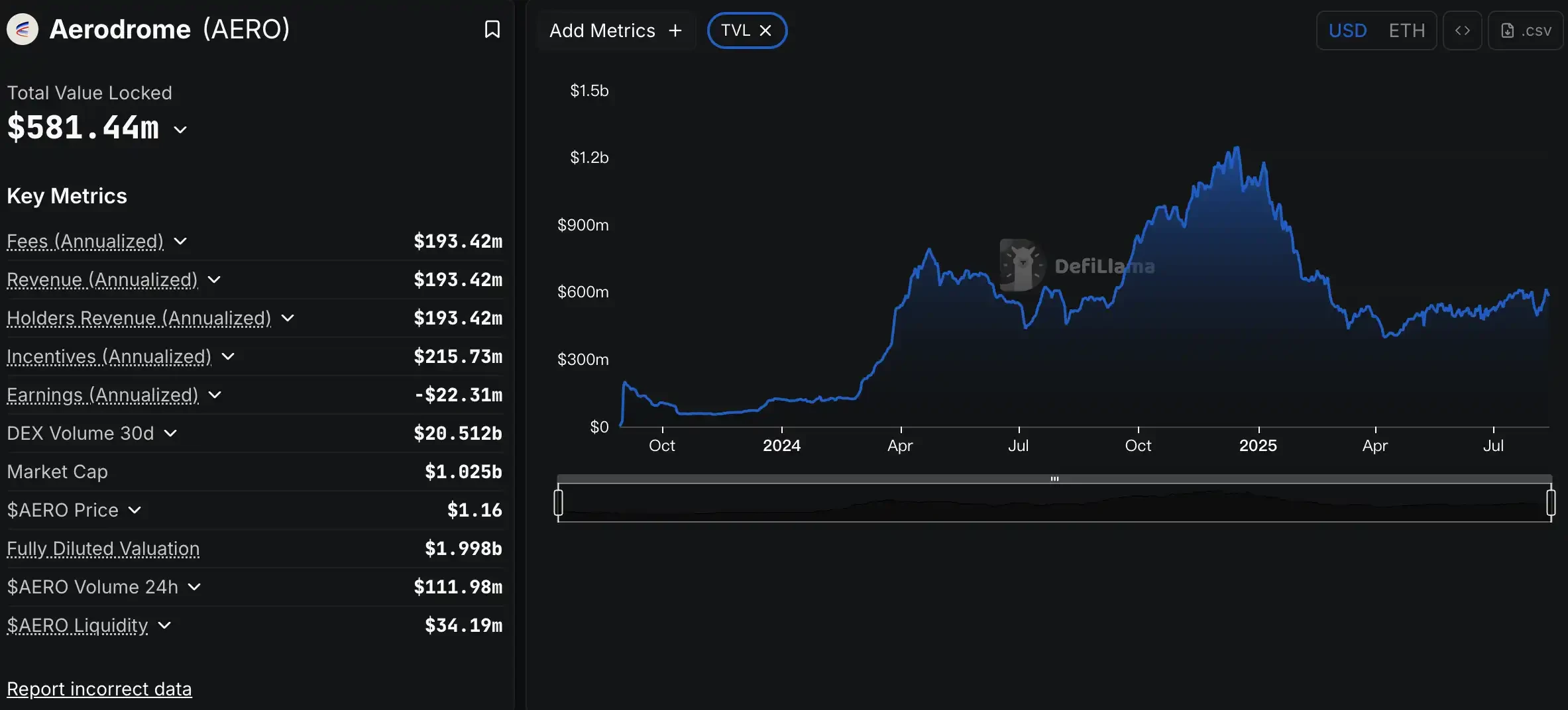Click the right handle of the timeline range slider
The height and width of the screenshot is (710, 1568).
tap(1551, 501)
